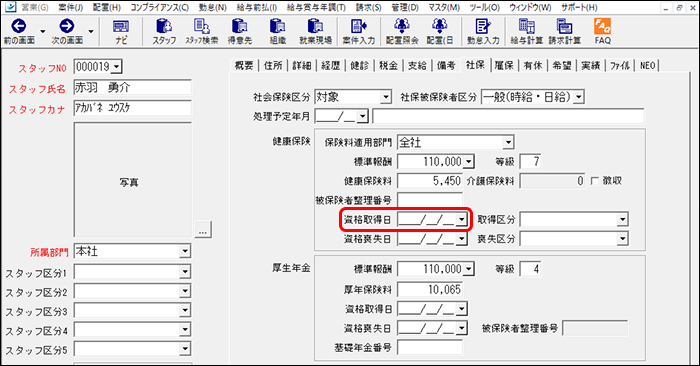Open the スタッフ検索 search icon
Image resolution: width=700 pixels, height=366 pixels.
pos(202,31)
